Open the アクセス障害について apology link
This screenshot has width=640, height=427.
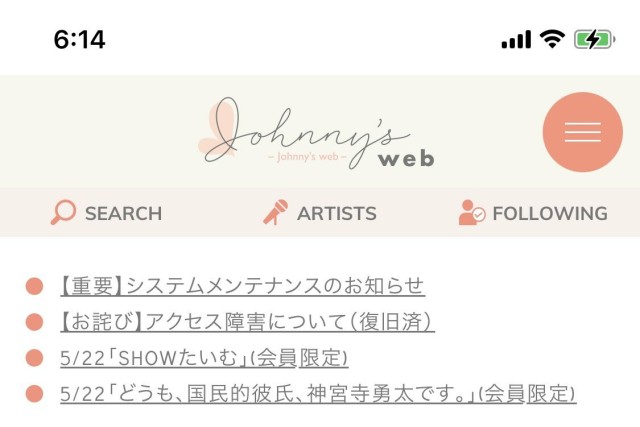coord(247,322)
